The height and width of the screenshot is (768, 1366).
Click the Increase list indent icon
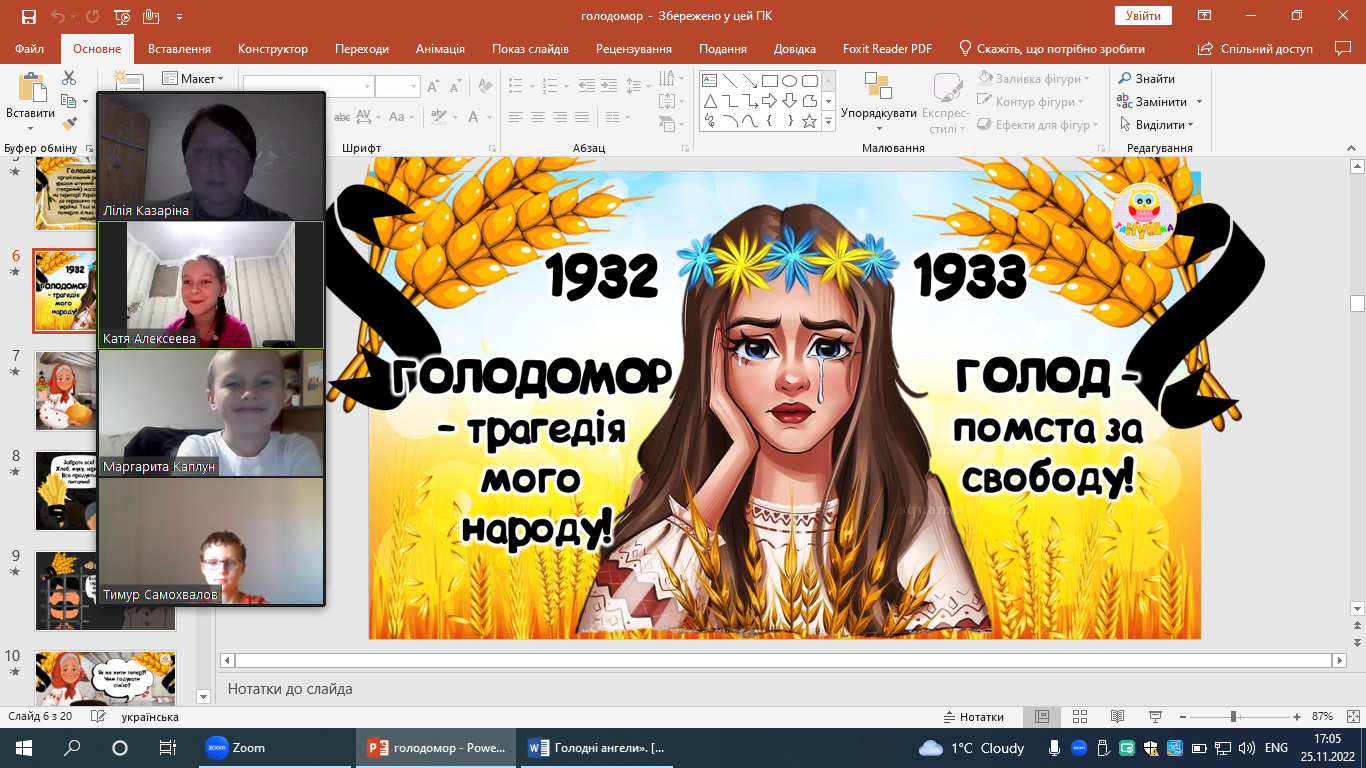(610, 86)
